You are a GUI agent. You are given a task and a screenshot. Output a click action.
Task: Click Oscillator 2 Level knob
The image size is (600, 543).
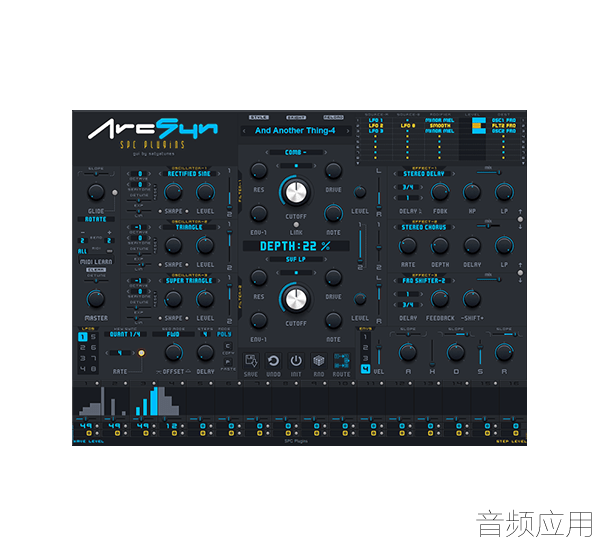tap(205, 246)
